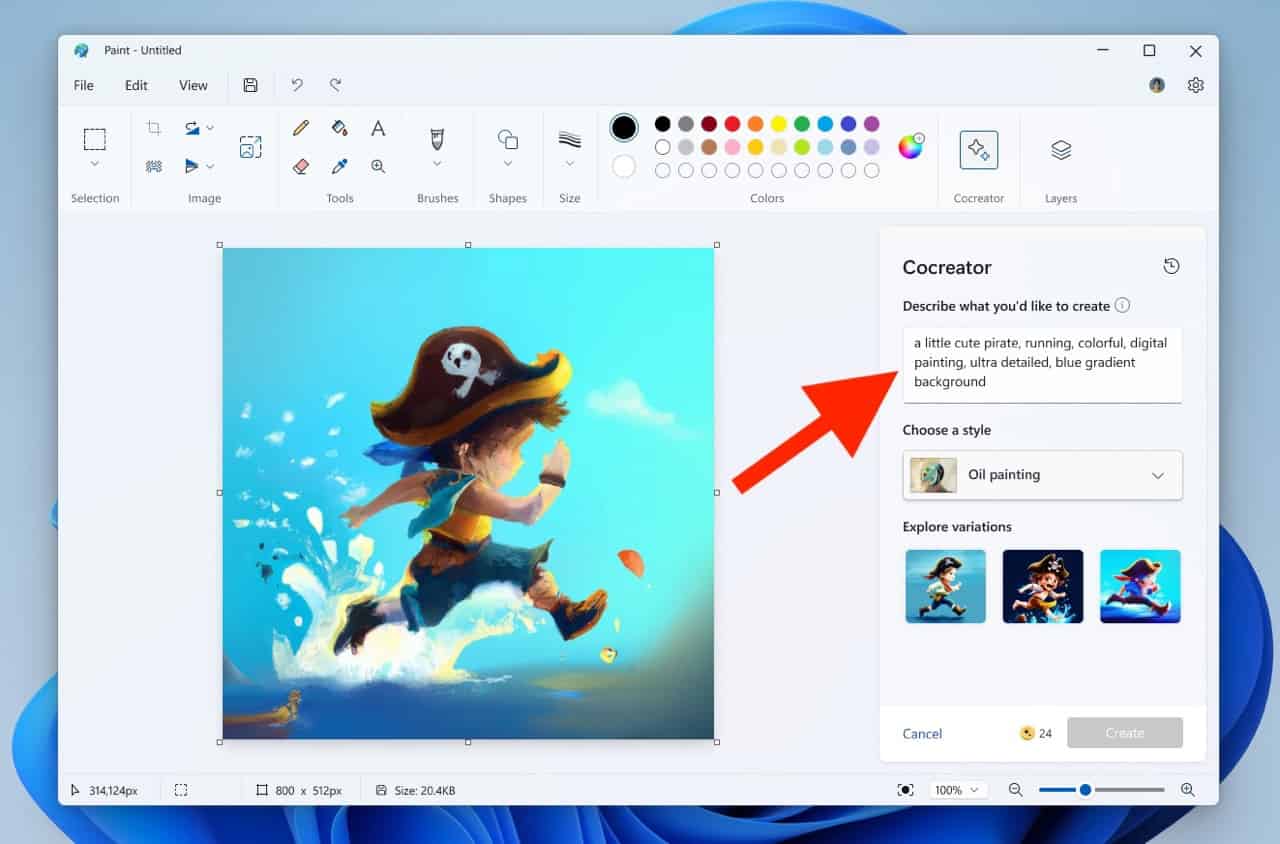
Task: Select the Pencil tool
Action: (300, 128)
